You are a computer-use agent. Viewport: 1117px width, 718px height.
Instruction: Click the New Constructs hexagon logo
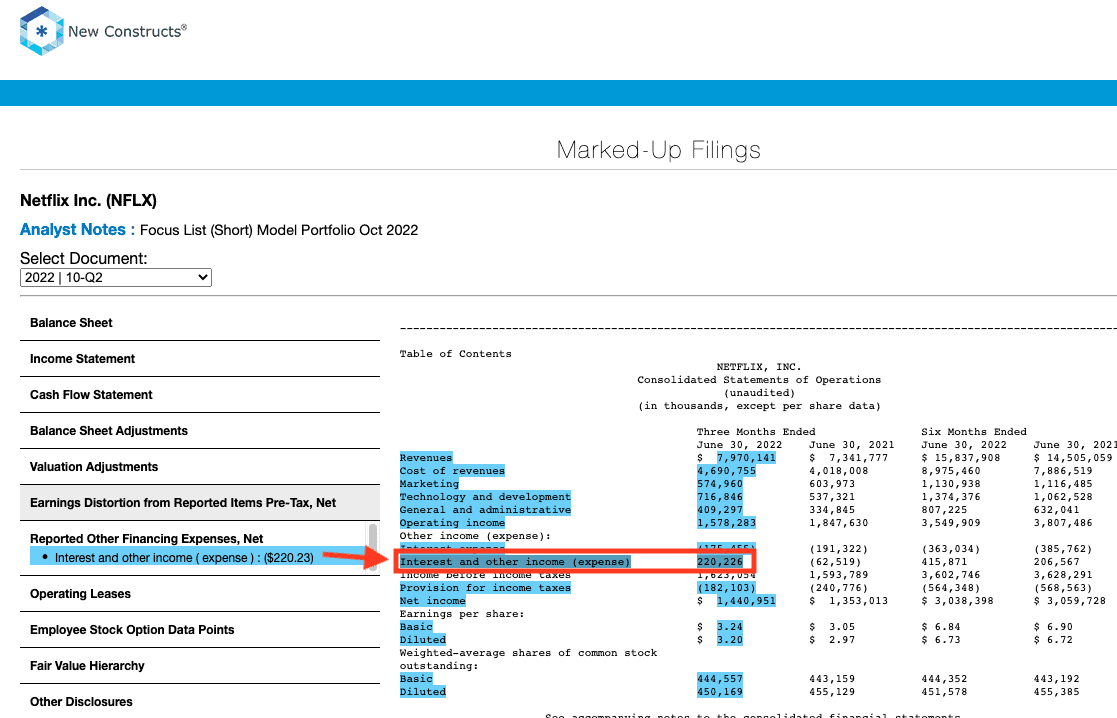click(41, 31)
